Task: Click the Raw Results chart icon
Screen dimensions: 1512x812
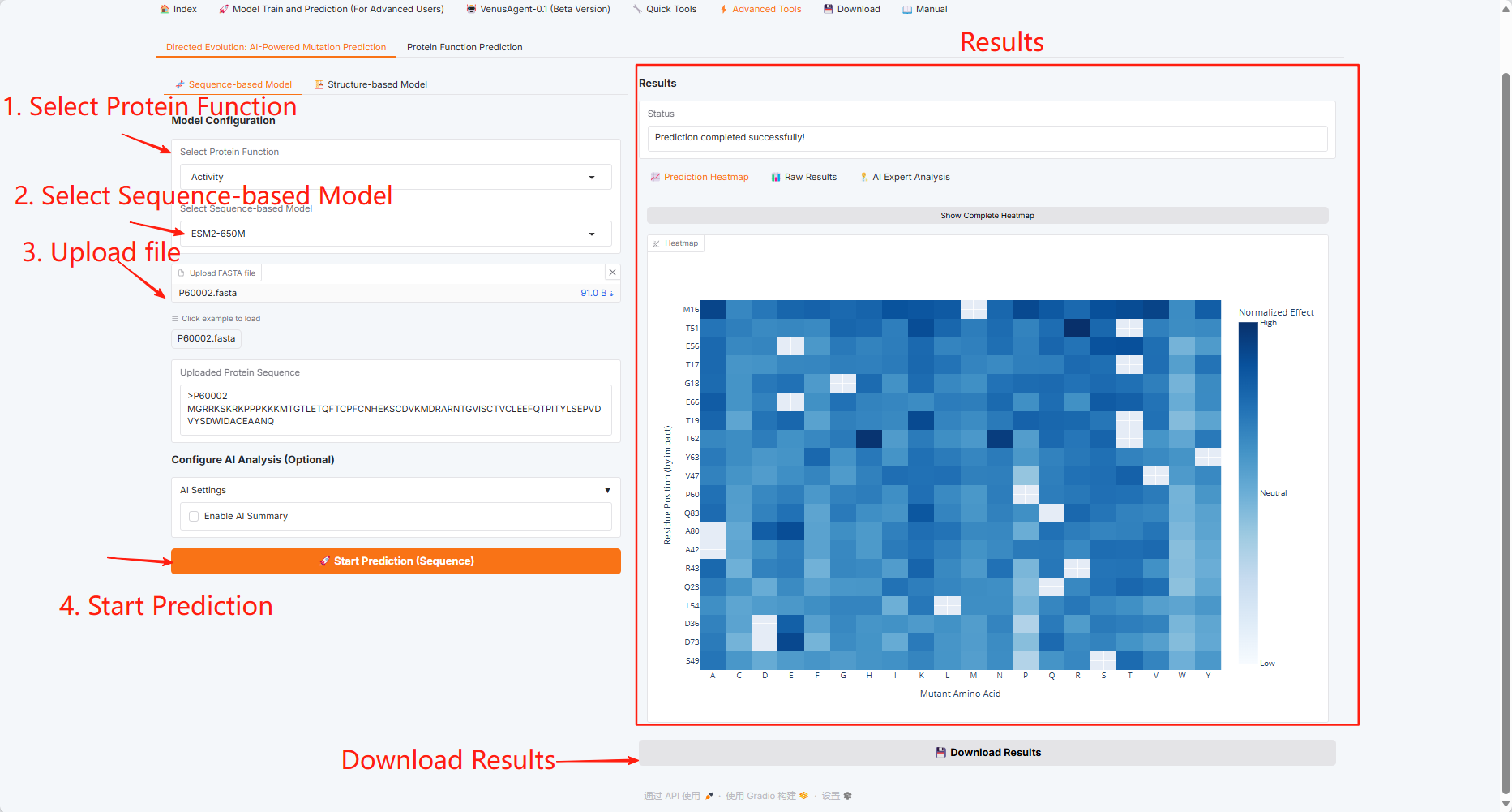Action: point(776,177)
